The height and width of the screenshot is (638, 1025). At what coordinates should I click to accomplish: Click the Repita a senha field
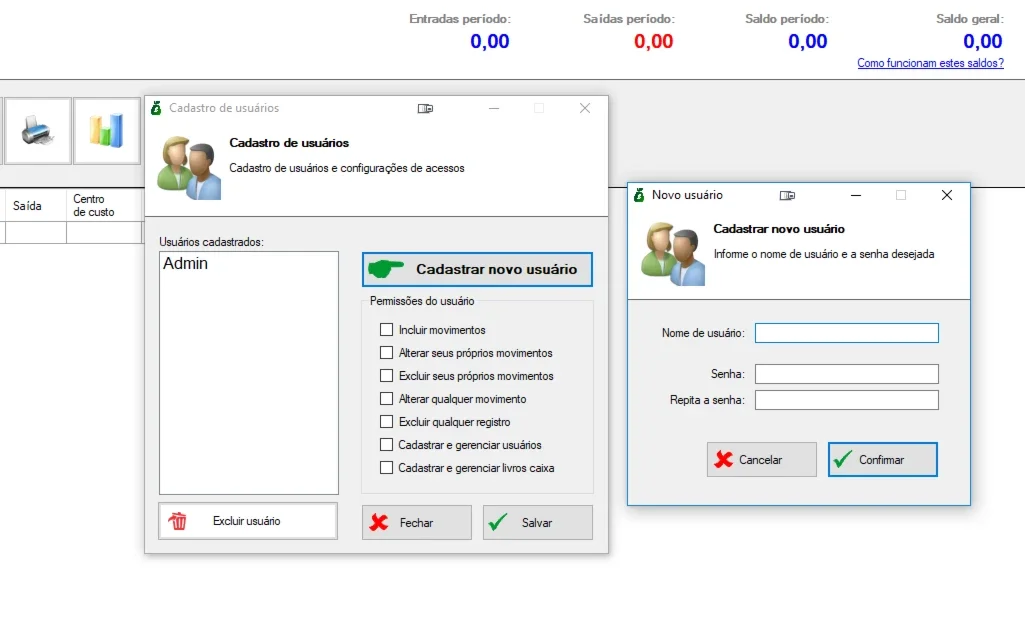click(847, 400)
